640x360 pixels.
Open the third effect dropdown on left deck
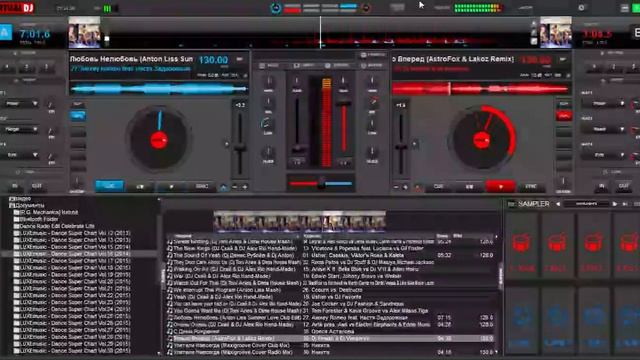20,155
